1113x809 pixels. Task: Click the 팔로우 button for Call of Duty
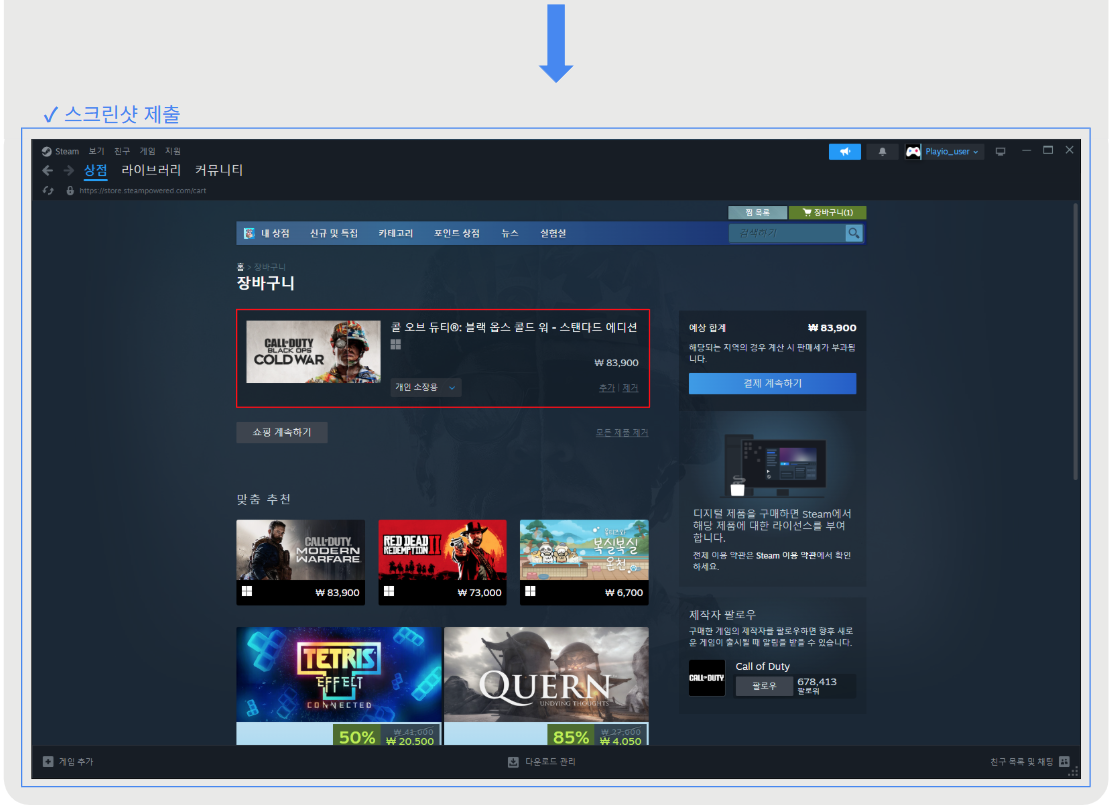click(x=764, y=686)
